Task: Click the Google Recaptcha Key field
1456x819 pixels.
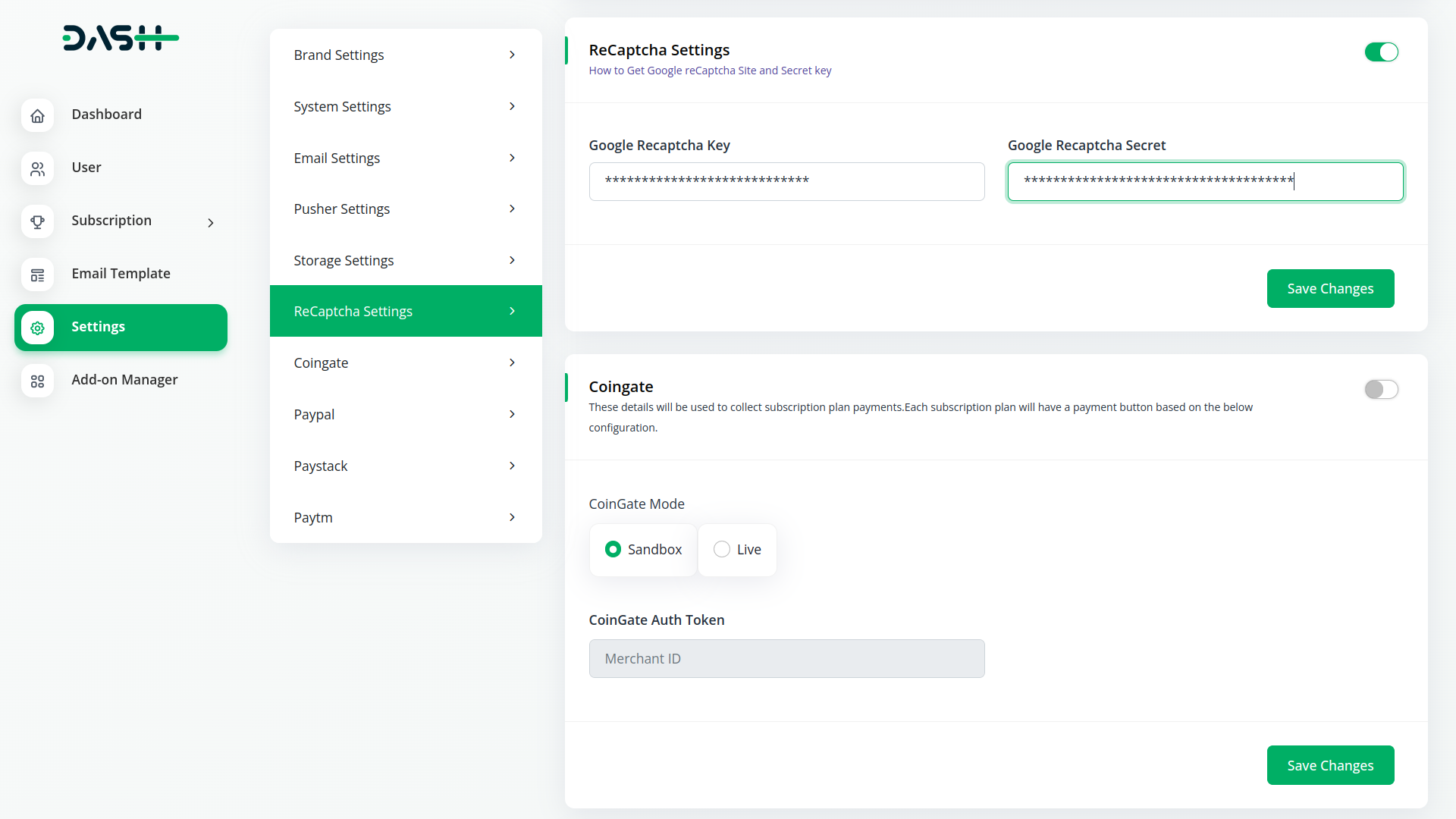Action: point(786,181)
